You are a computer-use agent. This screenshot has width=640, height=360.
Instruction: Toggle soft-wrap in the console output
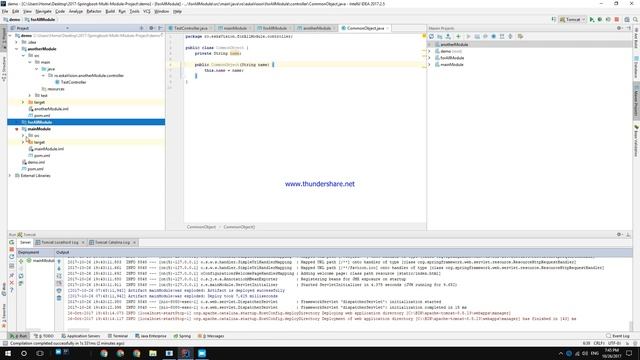point(59,276)
